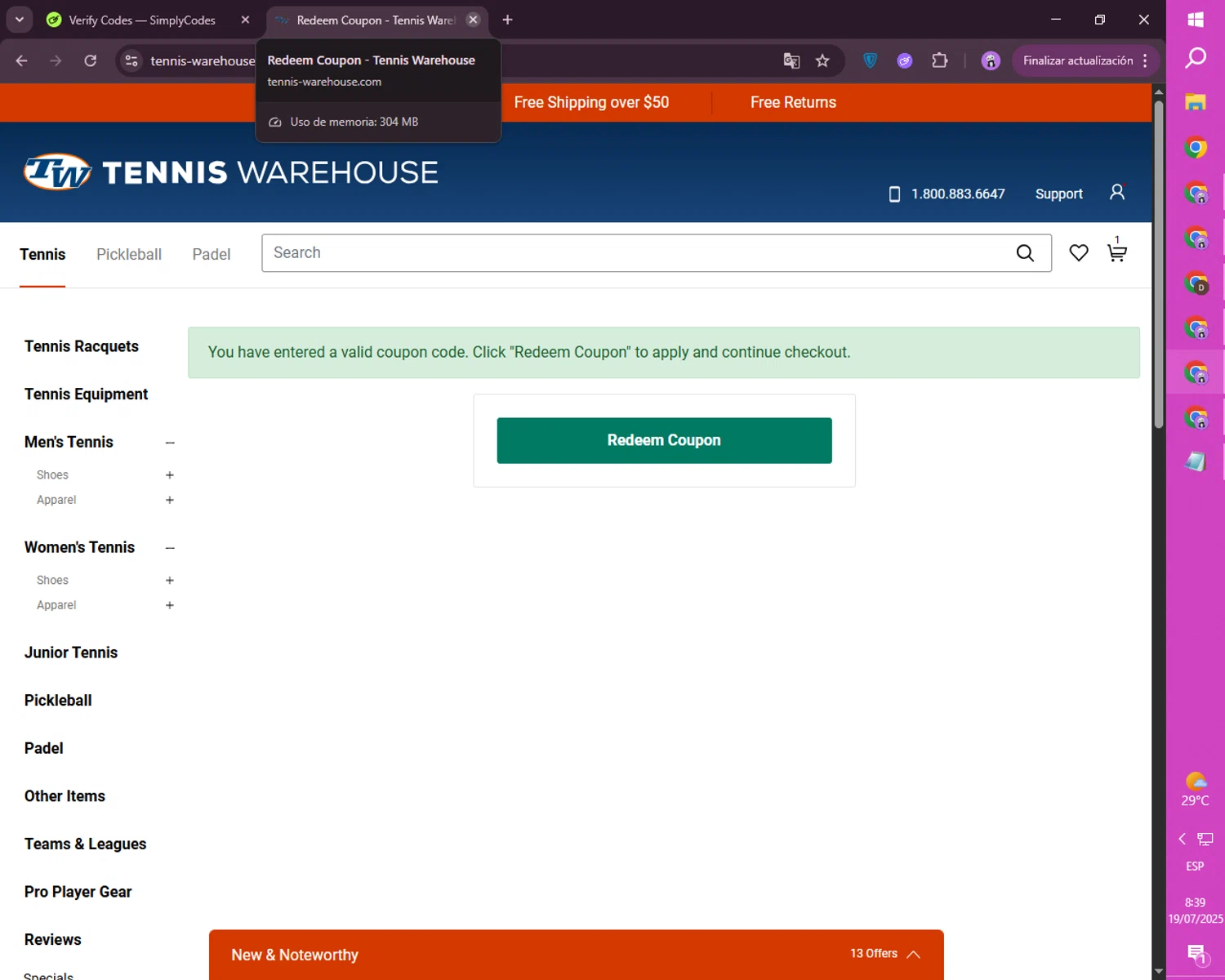Click the translate page icon
Screen dimensions: 1225x980
[791, 60]
